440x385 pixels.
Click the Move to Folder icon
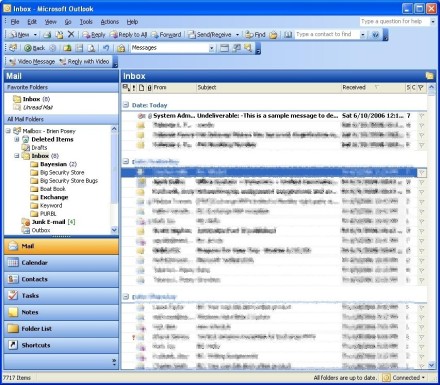tap(59, 35)
